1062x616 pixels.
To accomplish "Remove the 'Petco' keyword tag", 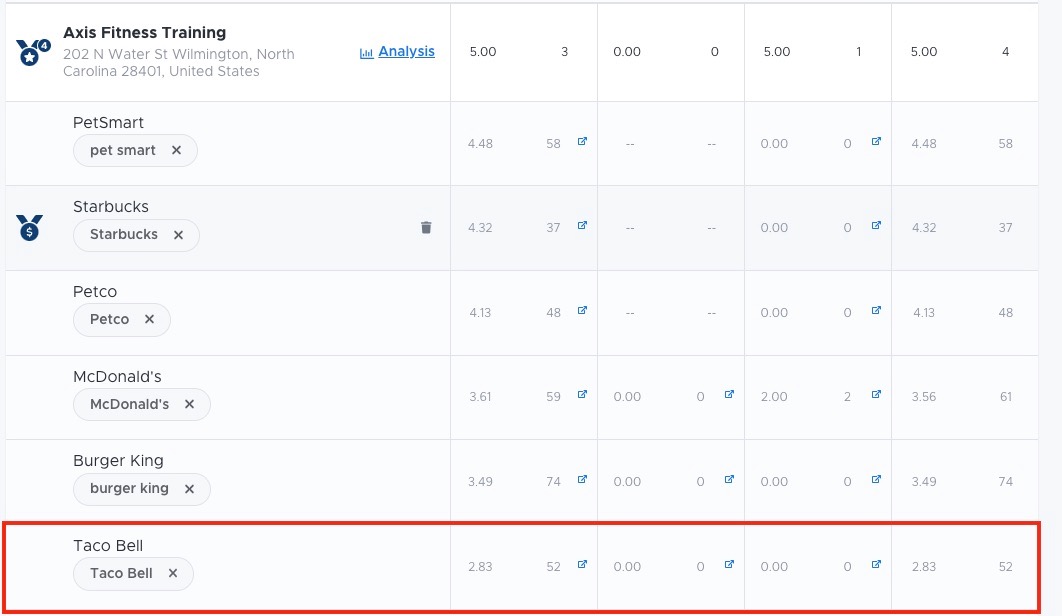I will point(149,319).
